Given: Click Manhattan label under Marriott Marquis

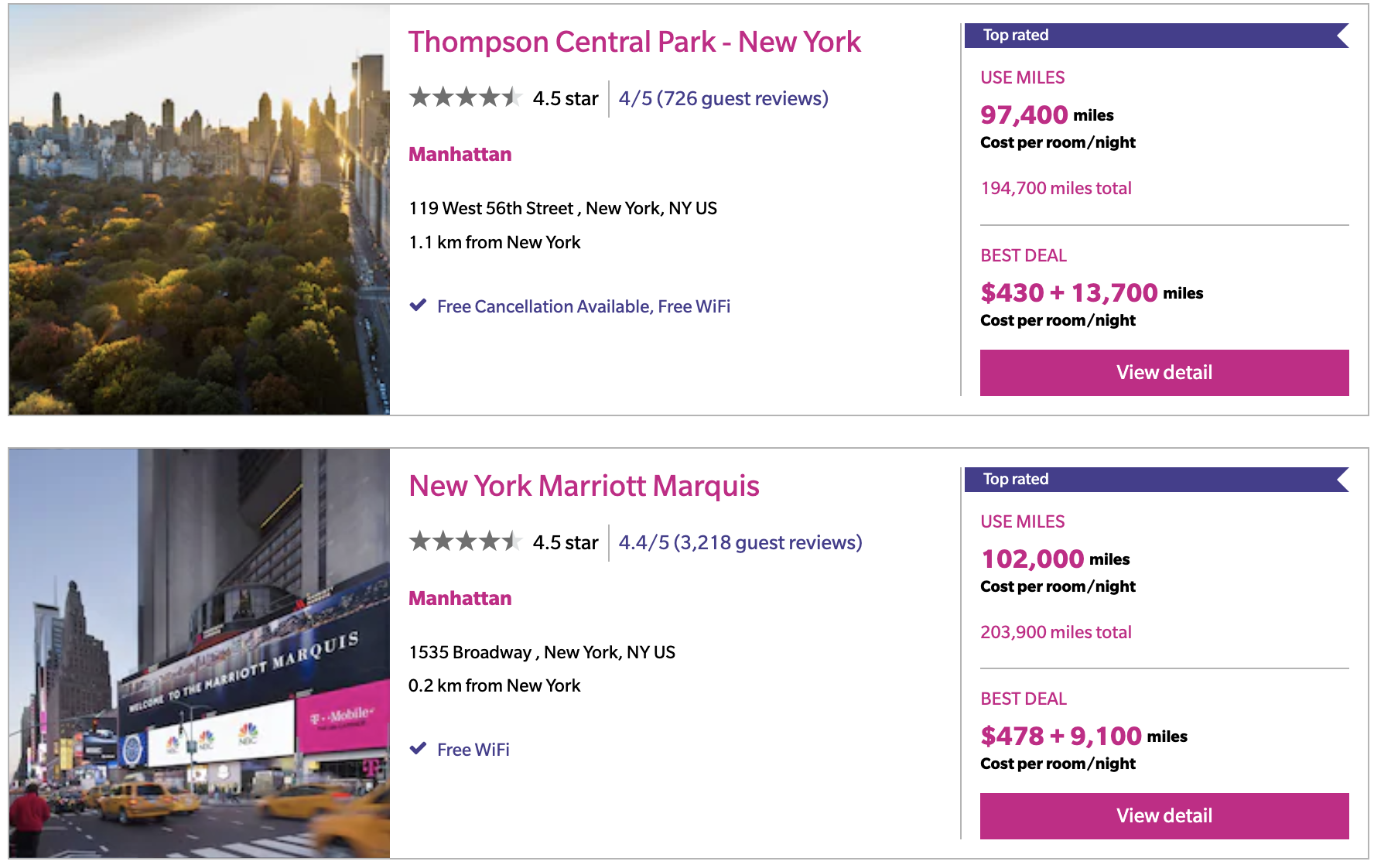Looking at the screenshot, I should point(460,598).
